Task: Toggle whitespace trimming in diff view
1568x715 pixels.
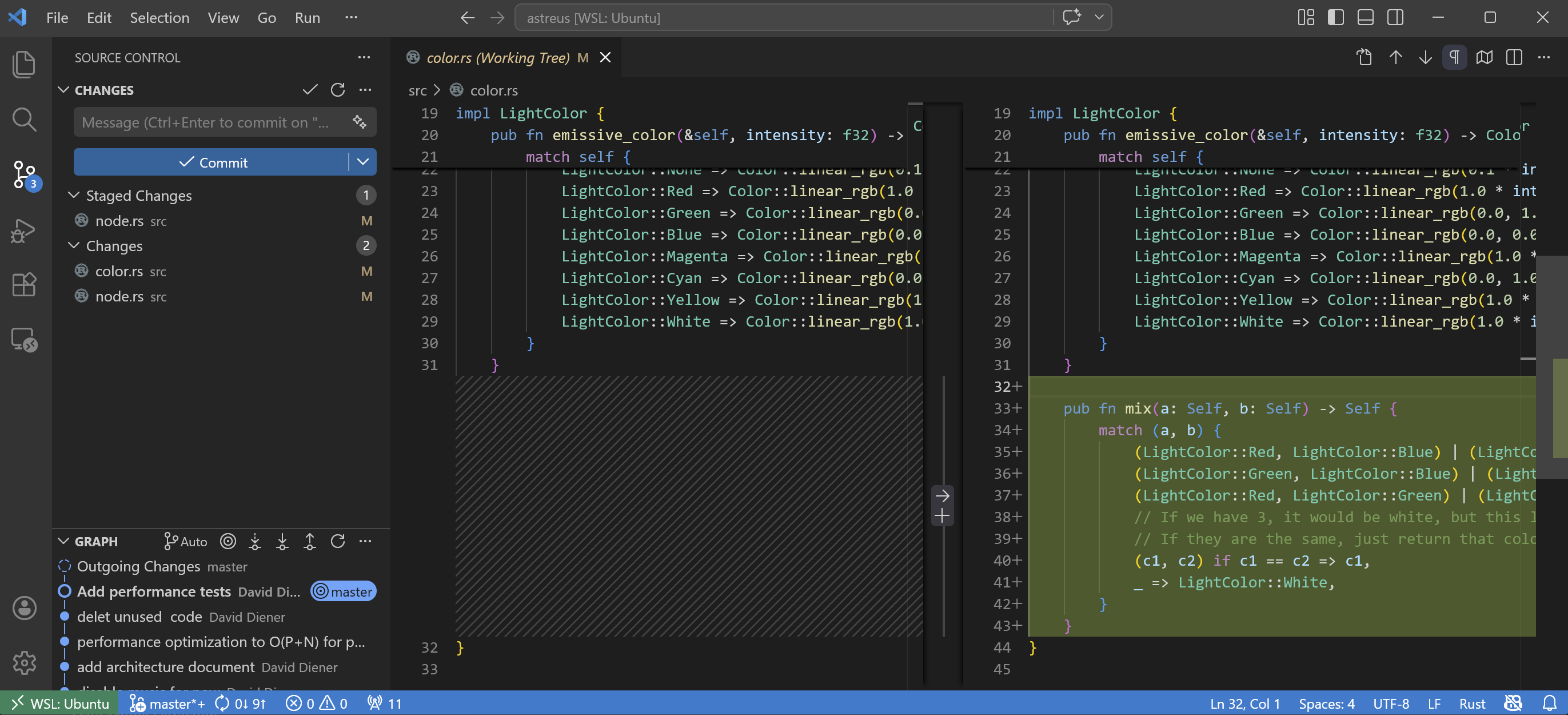Action: coord(1454,57)
